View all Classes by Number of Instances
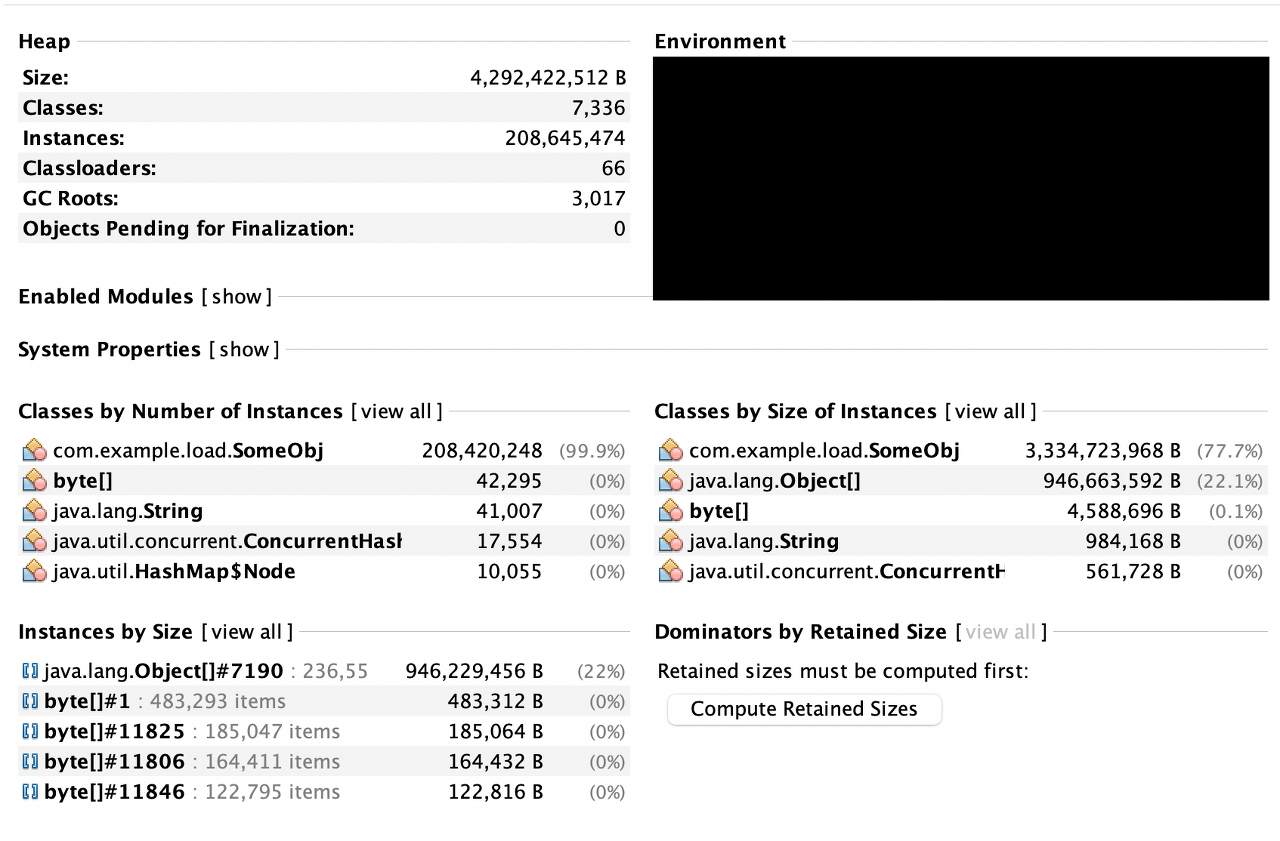Screen dimensions: 1280x841 coord(396,412)
